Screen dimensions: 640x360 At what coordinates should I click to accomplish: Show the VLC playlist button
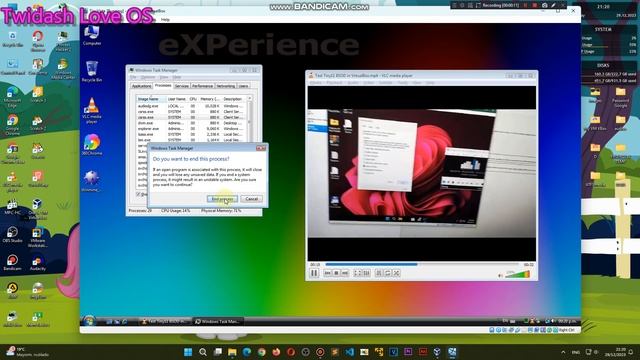[379, 273]
